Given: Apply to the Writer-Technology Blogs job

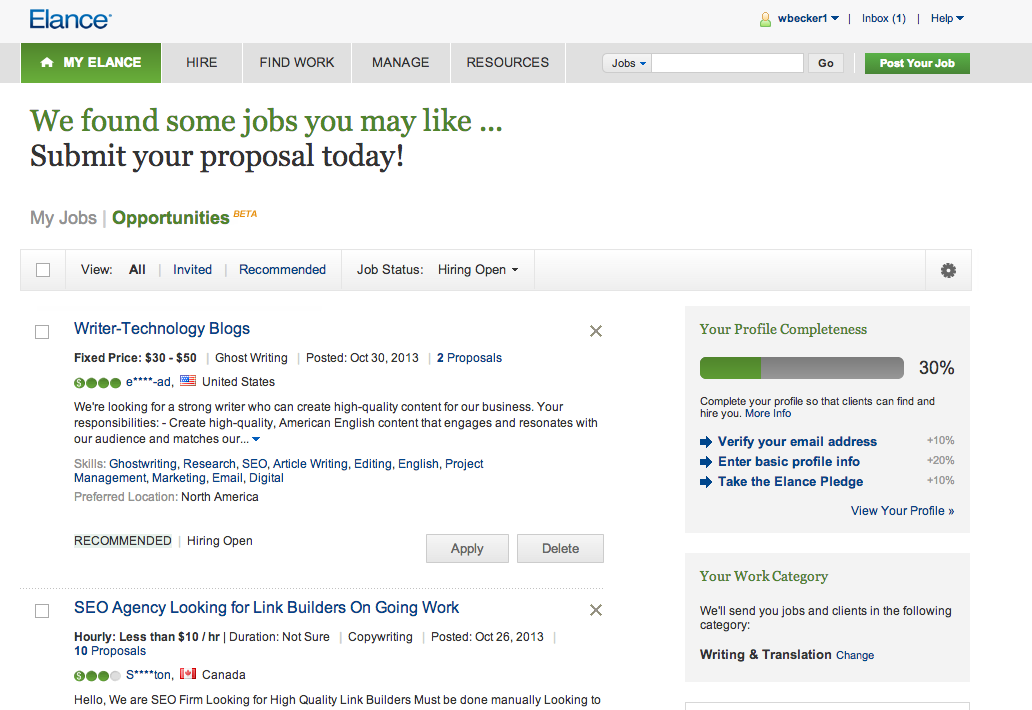Looking at the screenshot, I should [x=467, y=548].
